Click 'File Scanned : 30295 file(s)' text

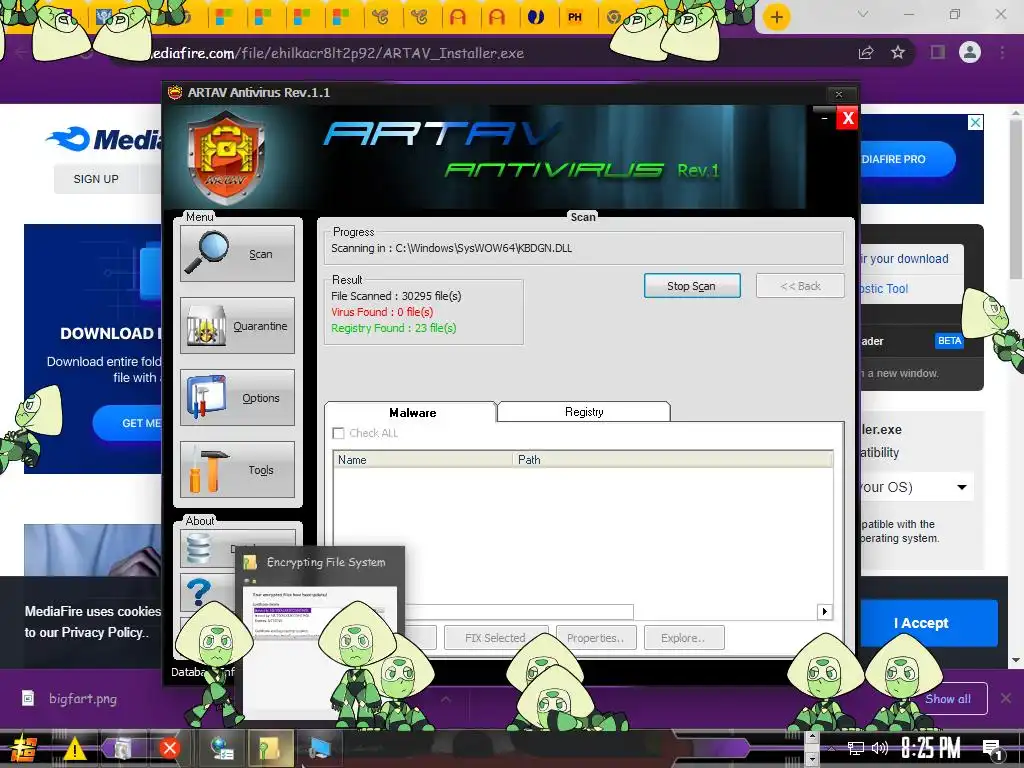pyautogui.click(x=396, y=295)
